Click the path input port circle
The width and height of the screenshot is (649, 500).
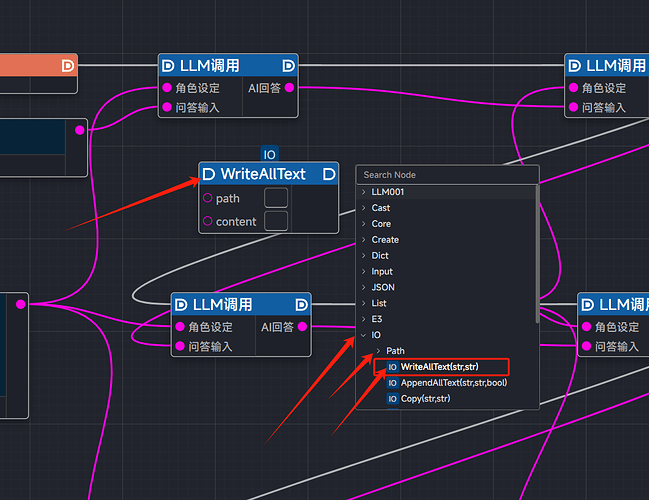pos(207,198)
